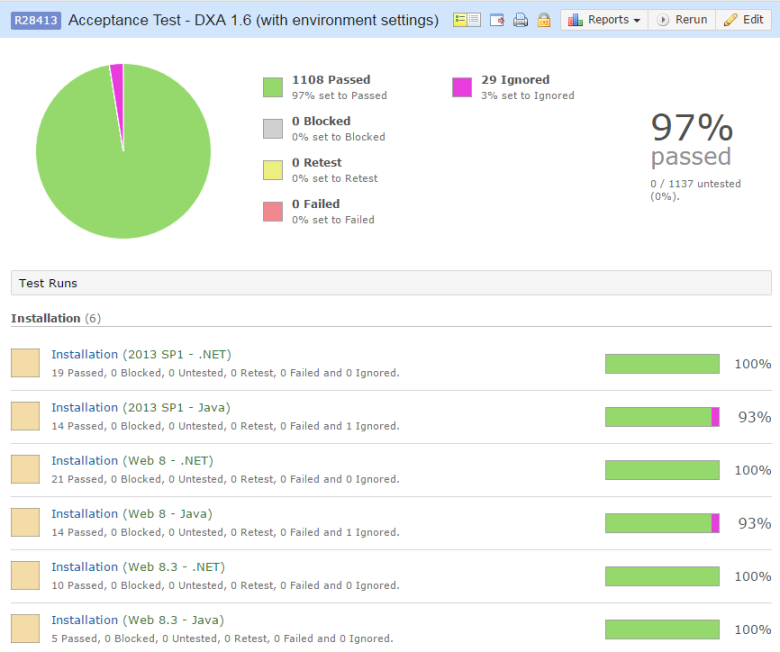Click the status box for Installation (Web 8 - Java)
This screenshot has width=780, height=652.
click(x=25, y=522)
